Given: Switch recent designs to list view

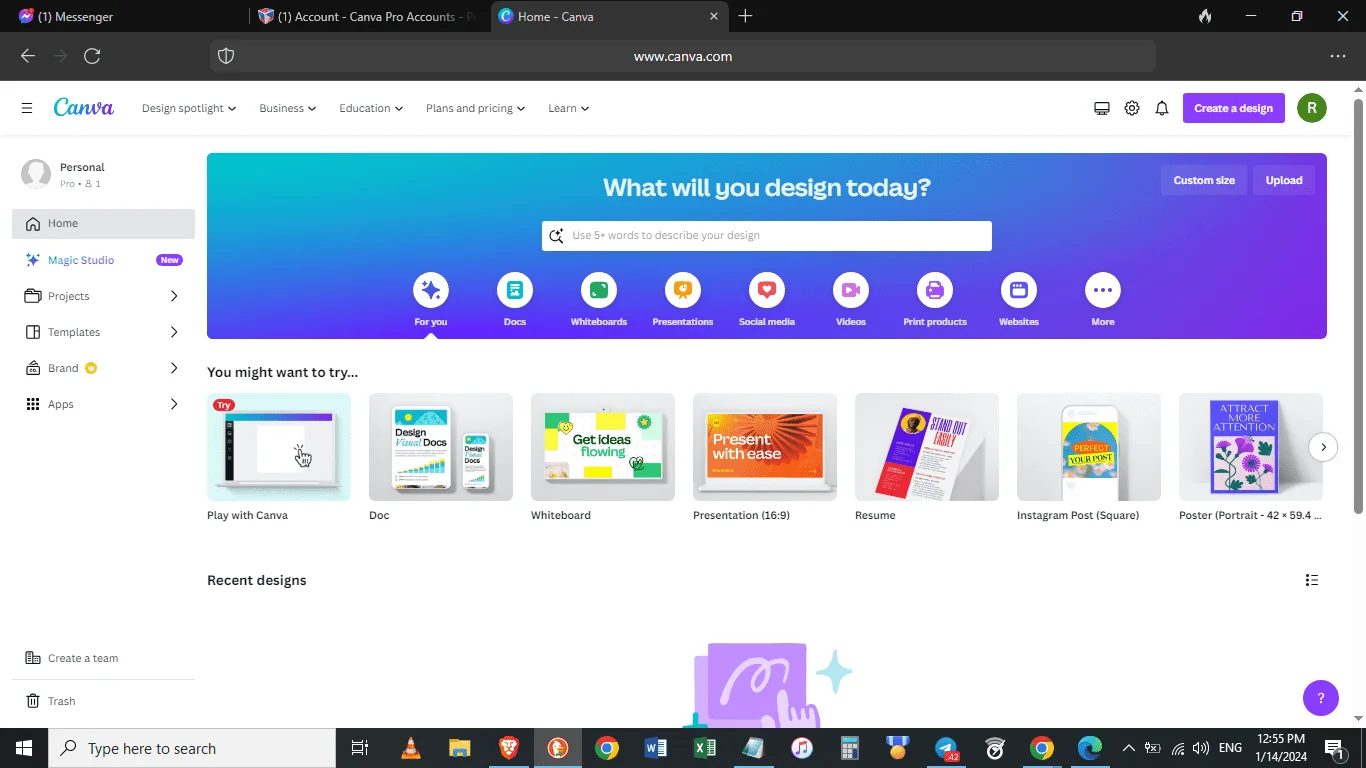Looking at the screenshot, I should coord(1312,580).
